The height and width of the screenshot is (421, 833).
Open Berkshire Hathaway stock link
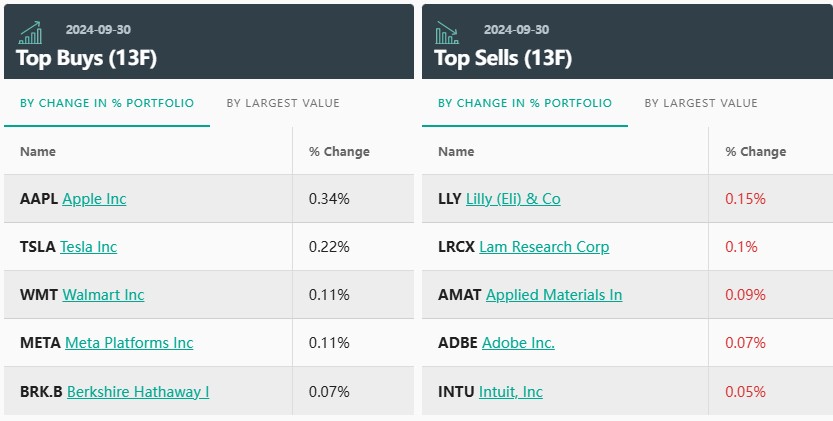point(138,391)
